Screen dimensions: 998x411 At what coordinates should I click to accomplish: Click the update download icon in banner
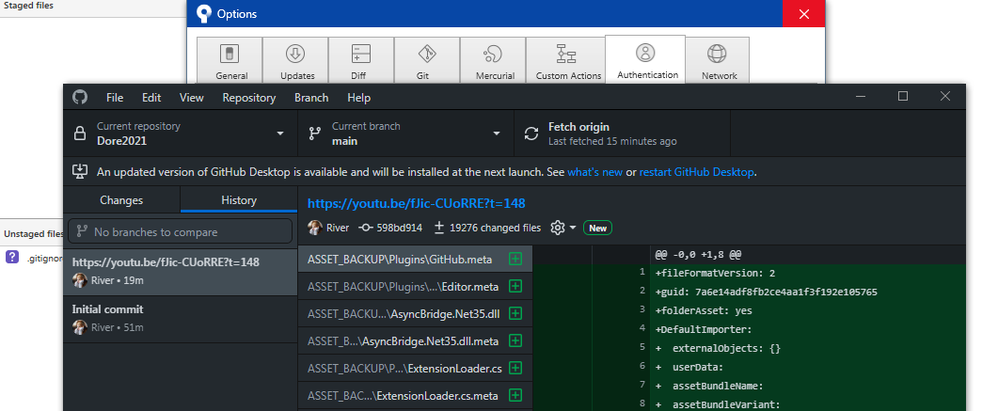[x=80, y=171]
